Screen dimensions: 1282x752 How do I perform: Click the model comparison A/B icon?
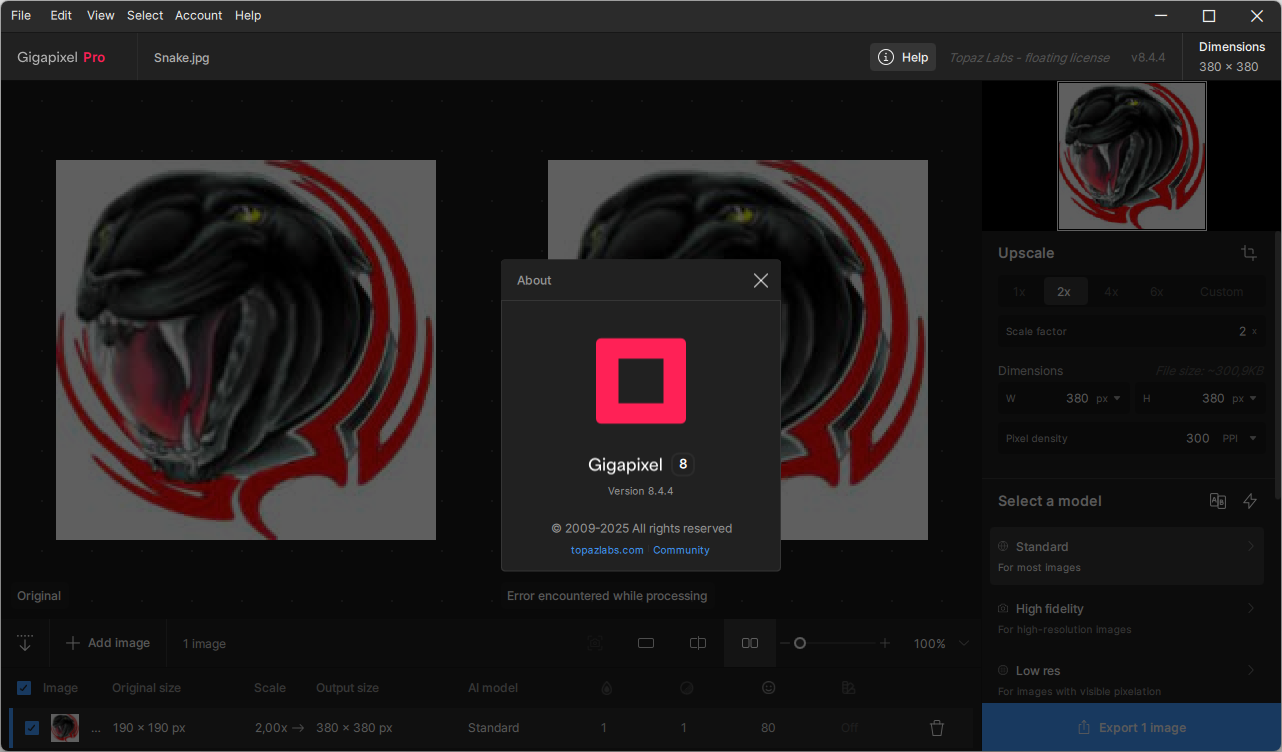click(x=1217, y=501)
